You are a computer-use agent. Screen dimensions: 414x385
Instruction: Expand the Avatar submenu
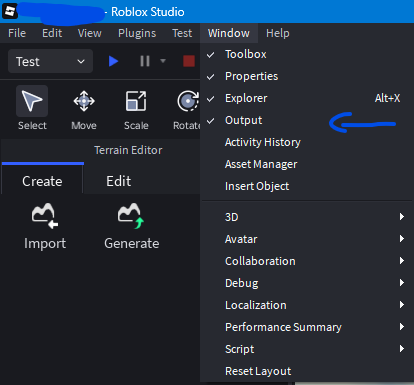[307, 239]
